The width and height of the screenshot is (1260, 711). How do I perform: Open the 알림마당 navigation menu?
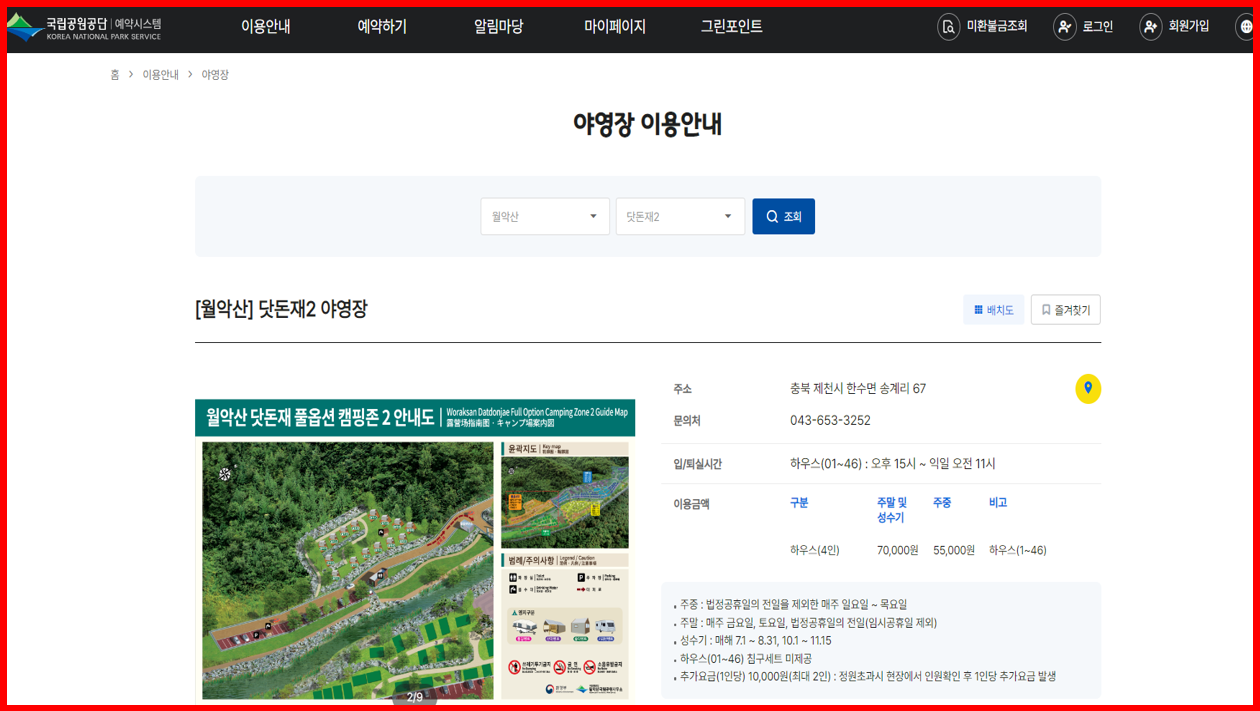(499, 27)
